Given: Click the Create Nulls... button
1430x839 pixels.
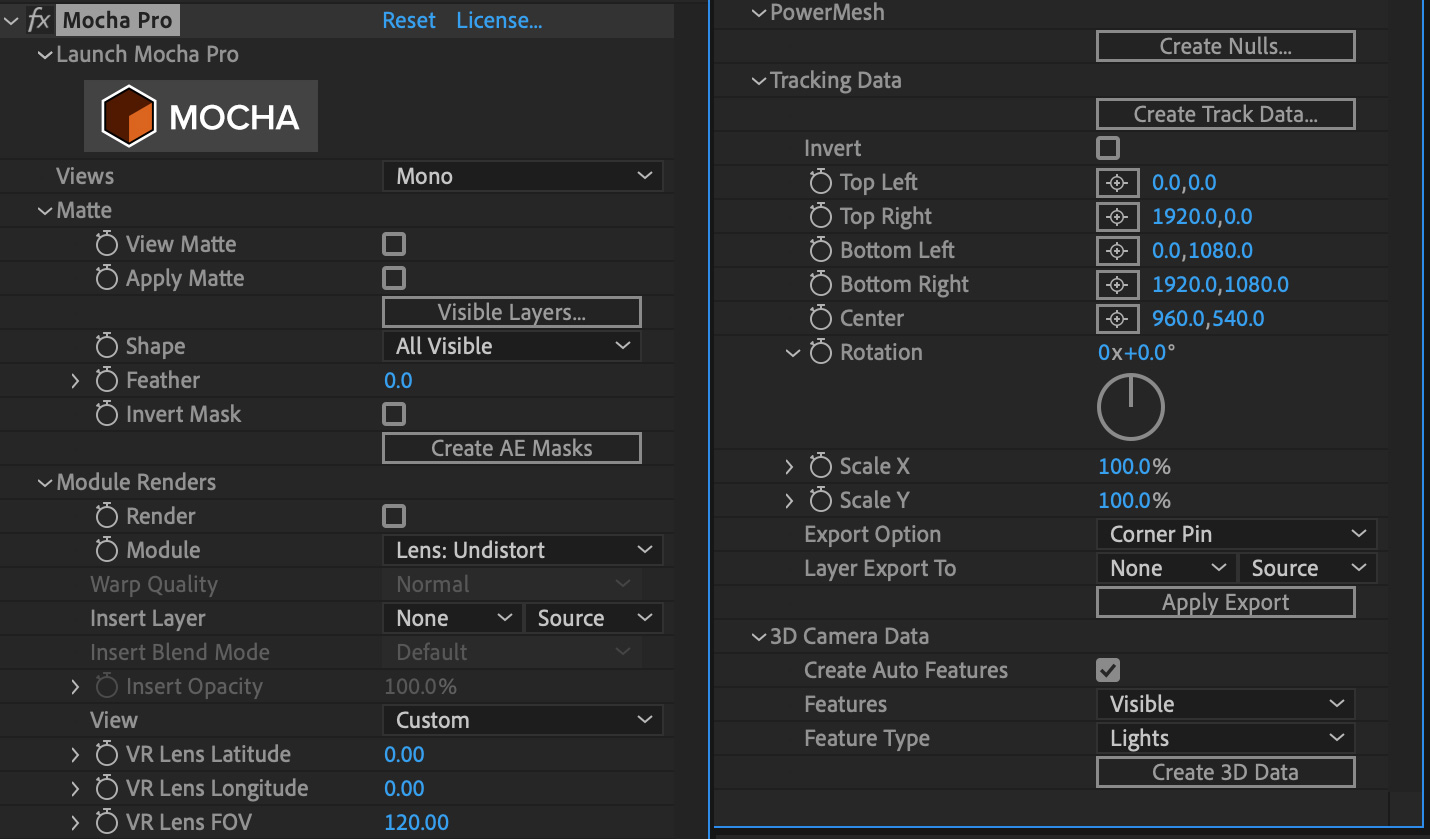Looking at the screenshot, I should pos(1226,46).
